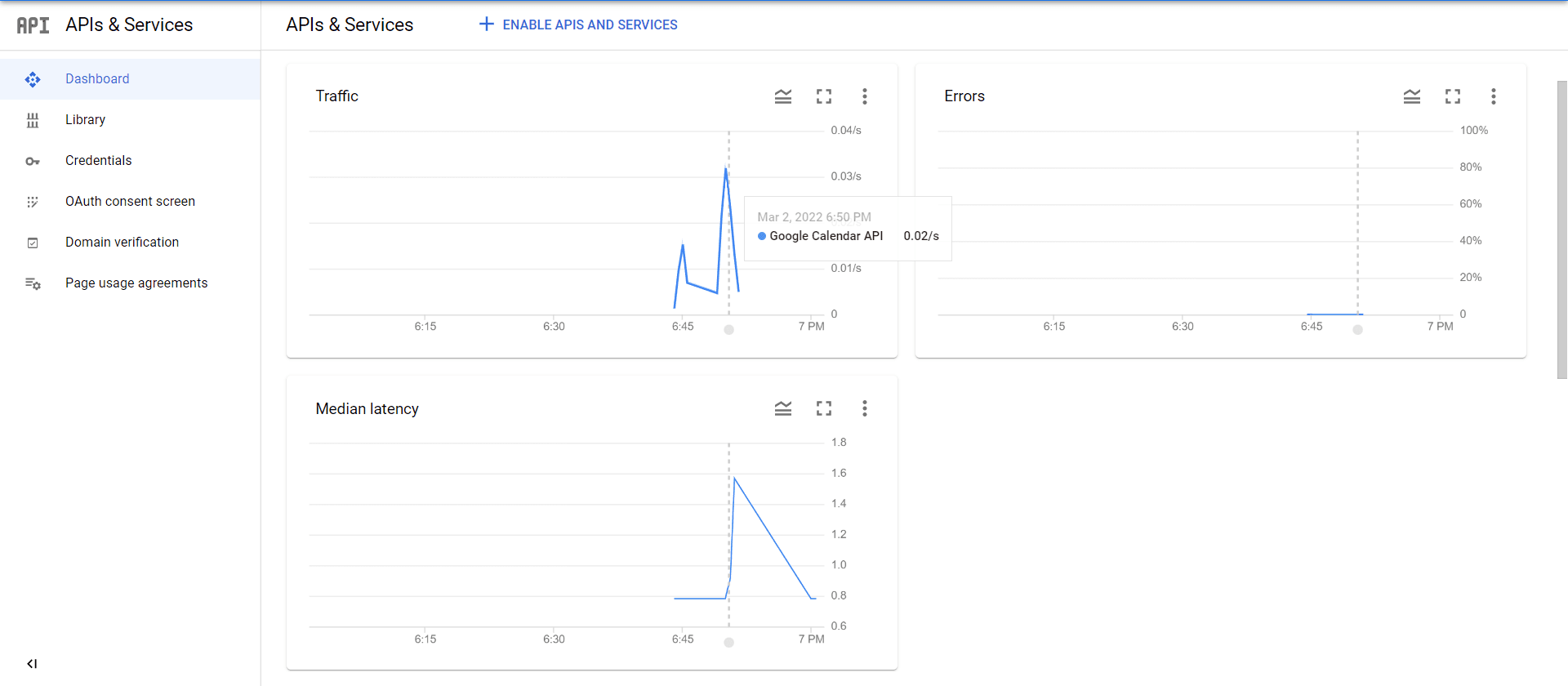Screen dimensions: 1568x686
Task: Go to the Library page
Action: (85, 120)
